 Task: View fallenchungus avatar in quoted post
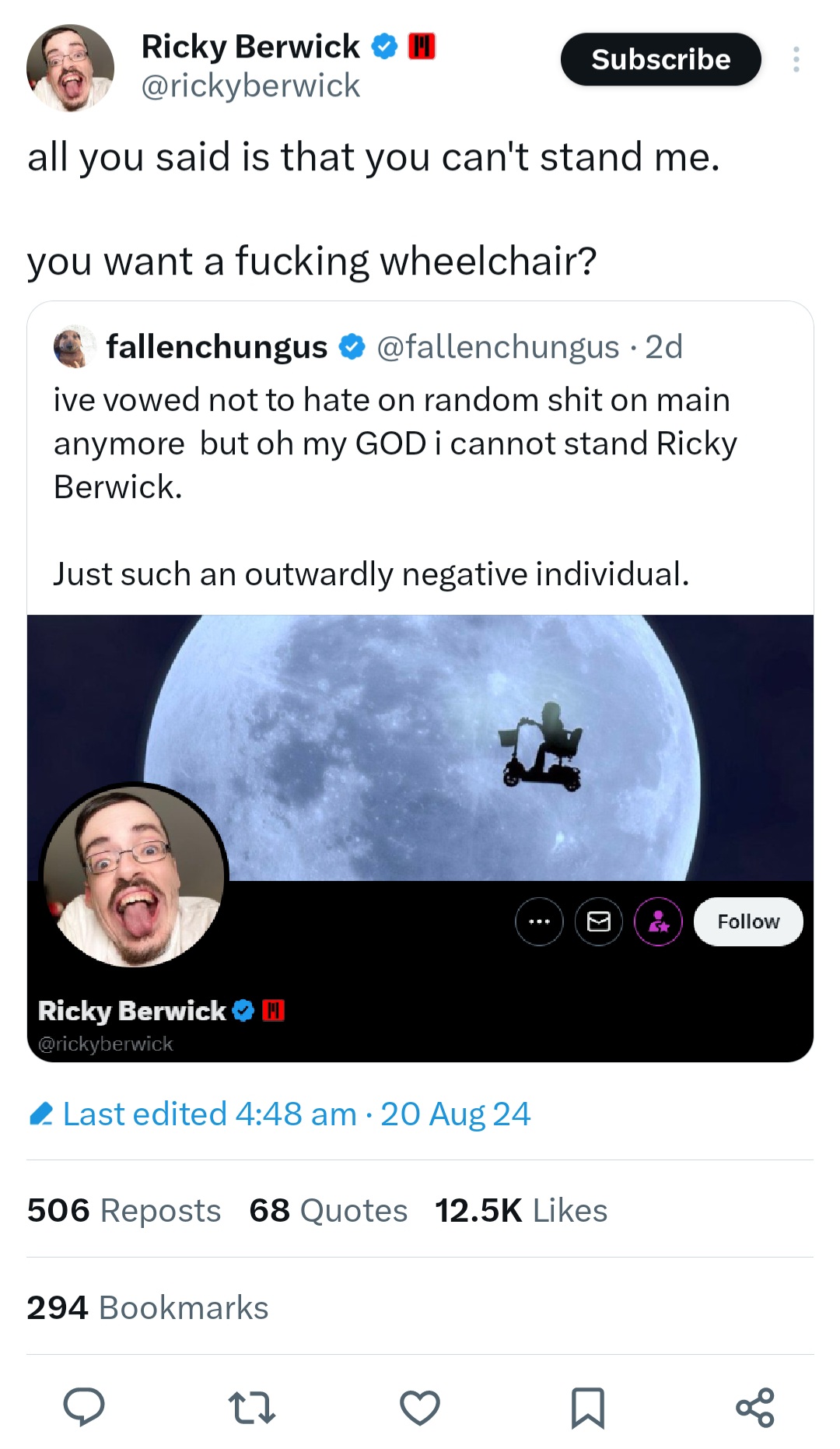(74, 346)
